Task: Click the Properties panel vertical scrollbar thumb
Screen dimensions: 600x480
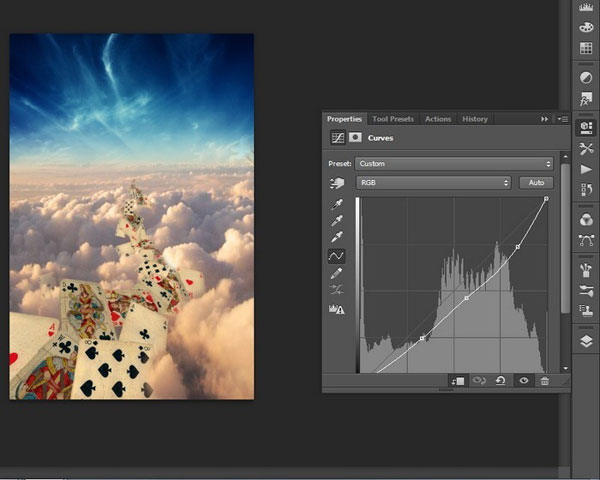Action: (x=565, y=238)
